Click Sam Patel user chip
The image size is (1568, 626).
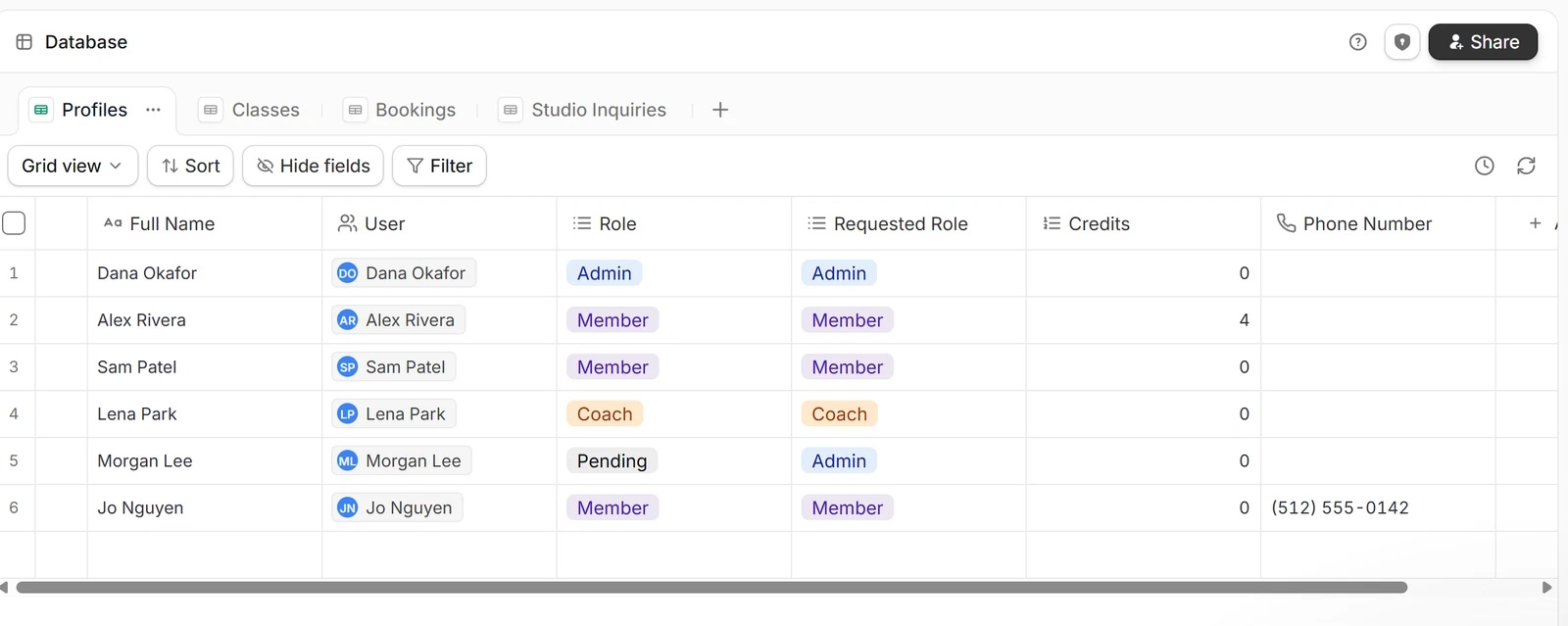[393, 367]
